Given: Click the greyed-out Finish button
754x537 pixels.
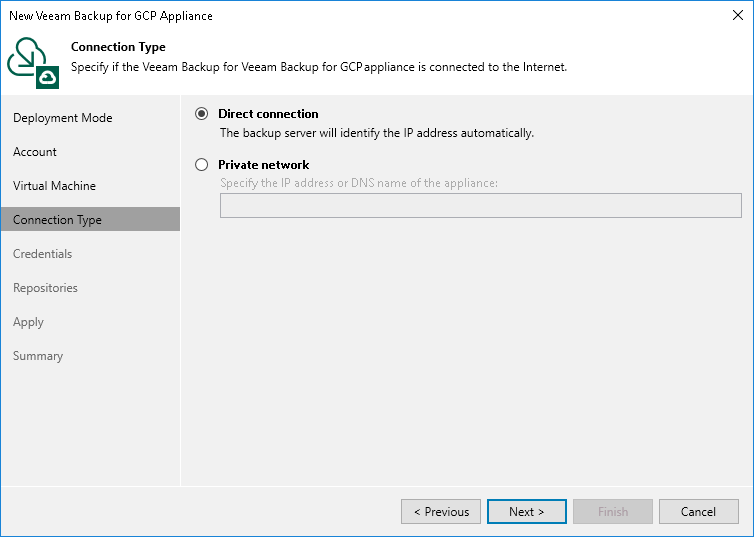Looking at the screenshot, I should click(x=613, y=512).
